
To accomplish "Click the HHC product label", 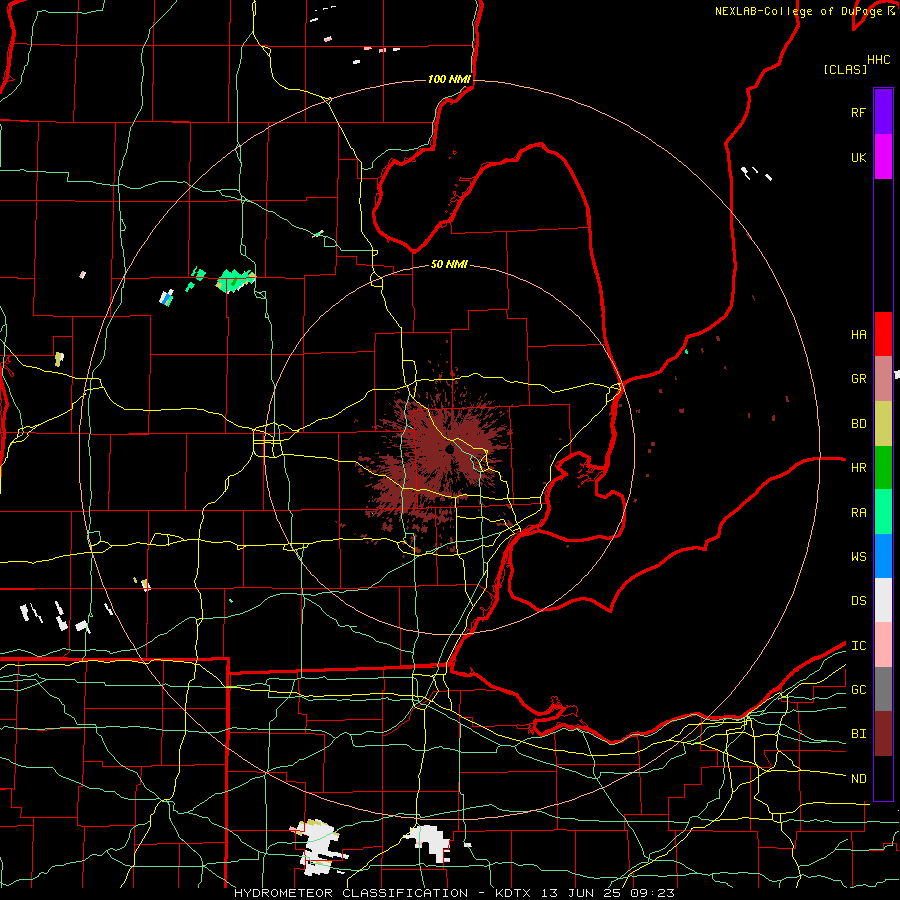I will click(879, 60).
